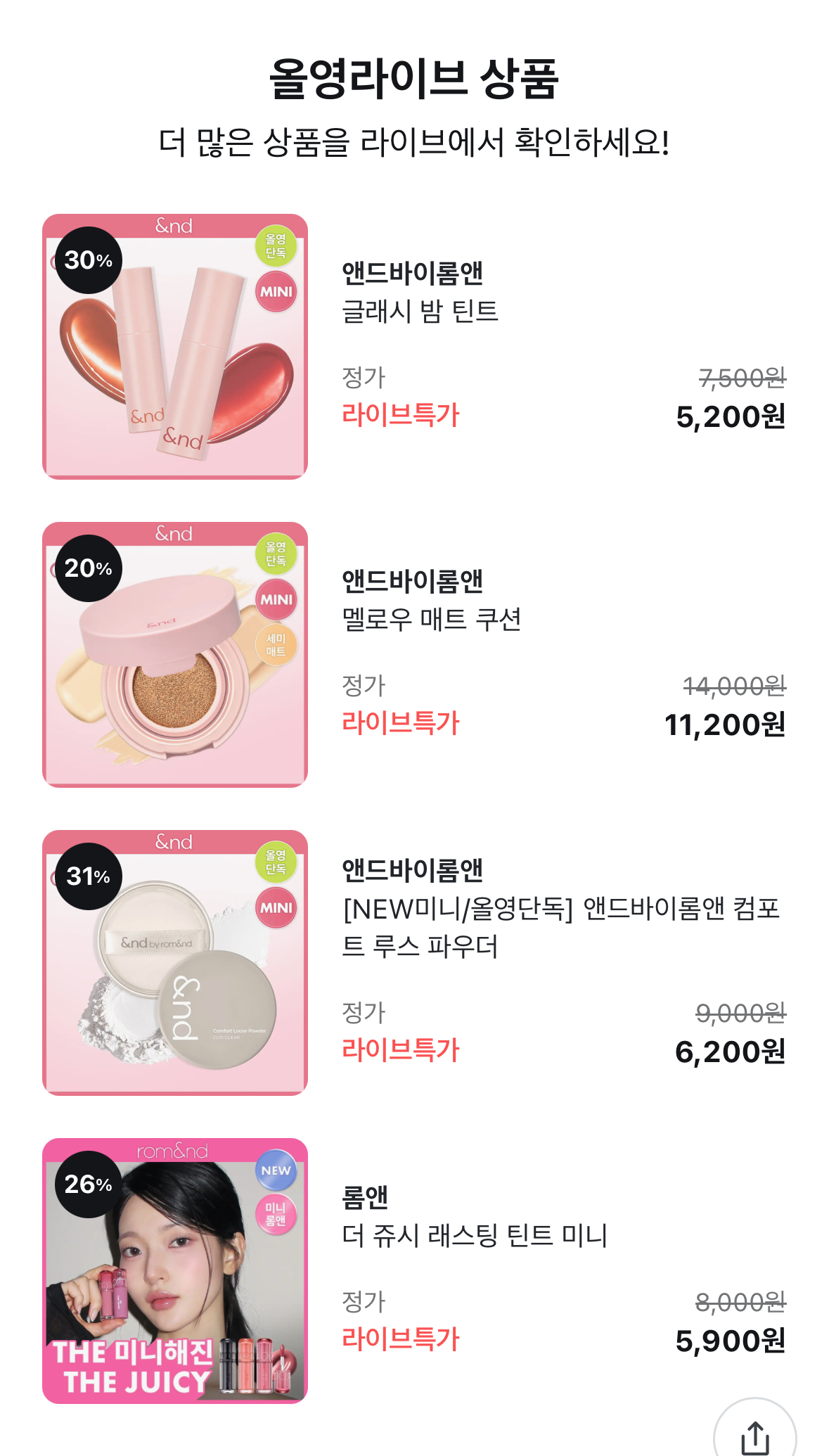Open the 더 쥬시 래스팅 틴트 미니 title
Screen dimensions: 829x1456
(475, 1235)
